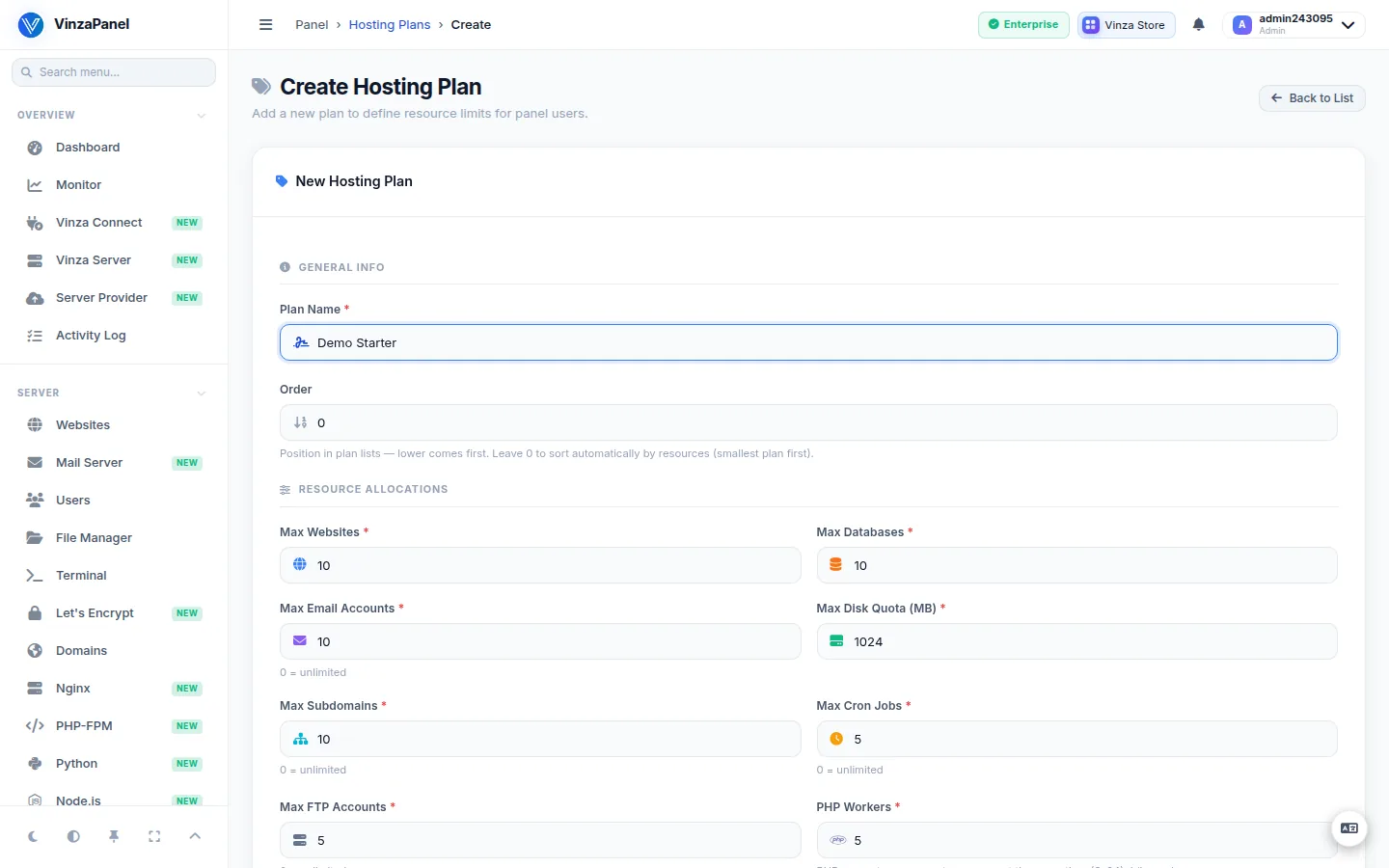Click the Panel breadcrumb link
Image resolution: width=1389 pixels, height=868 pixels.
pos(312,25)
